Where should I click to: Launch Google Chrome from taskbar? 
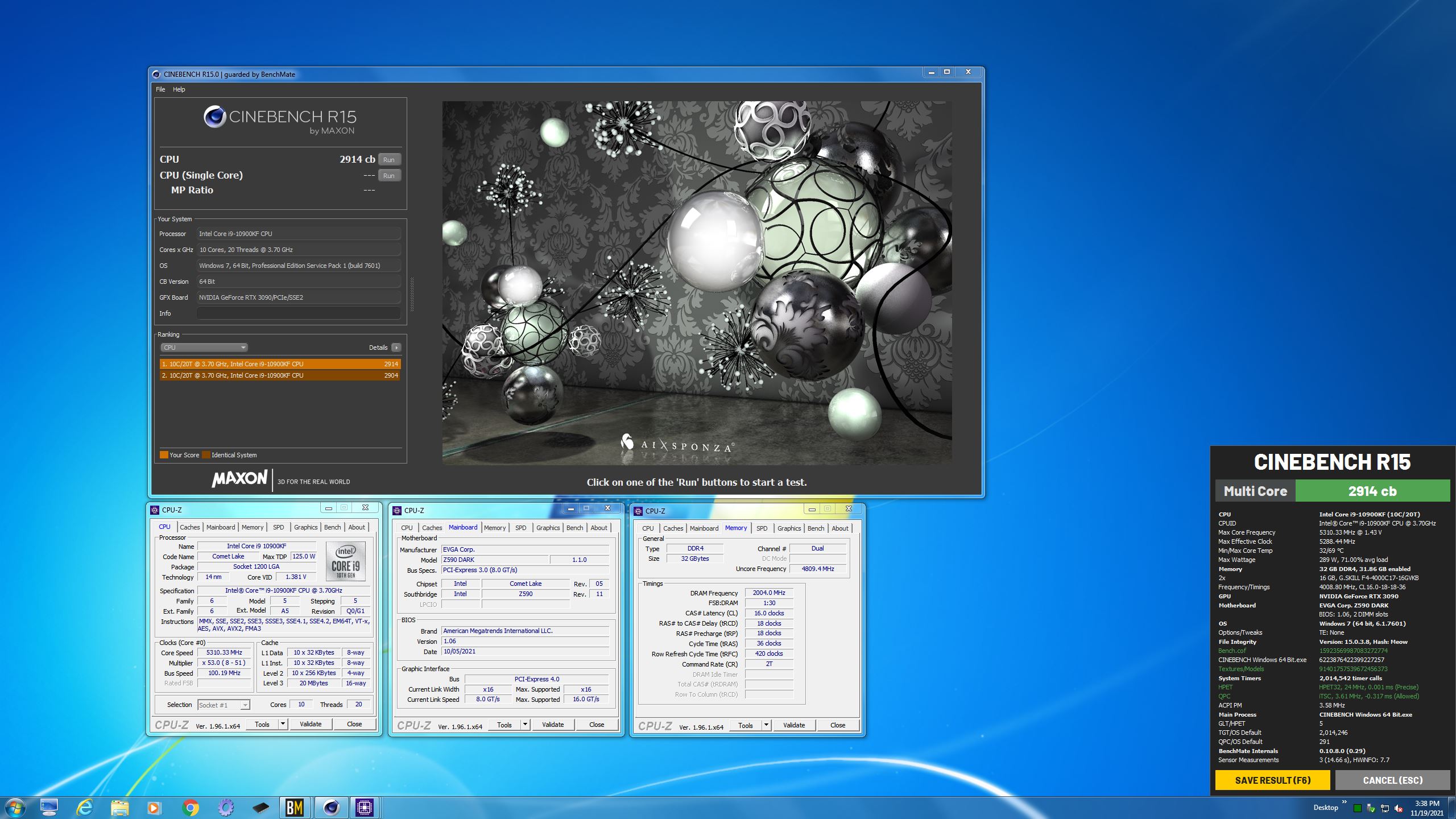191,807
